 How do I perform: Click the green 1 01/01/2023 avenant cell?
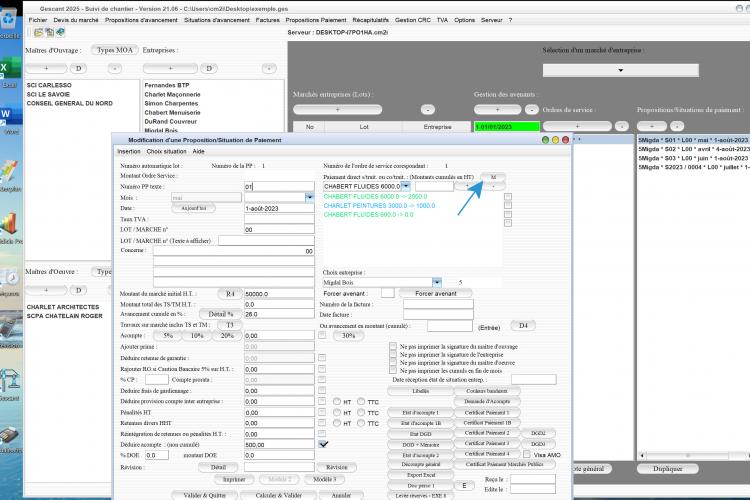[507, 127]
